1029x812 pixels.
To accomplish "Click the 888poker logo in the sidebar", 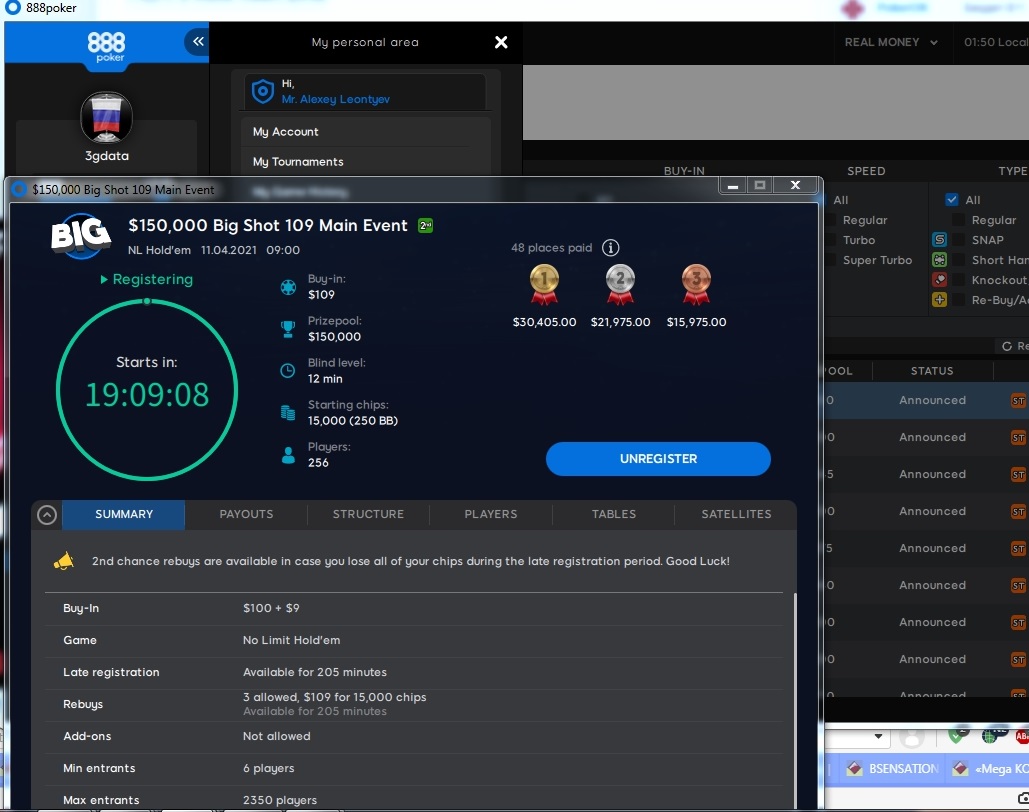I will pyautogui.click(x=106, y=47).
